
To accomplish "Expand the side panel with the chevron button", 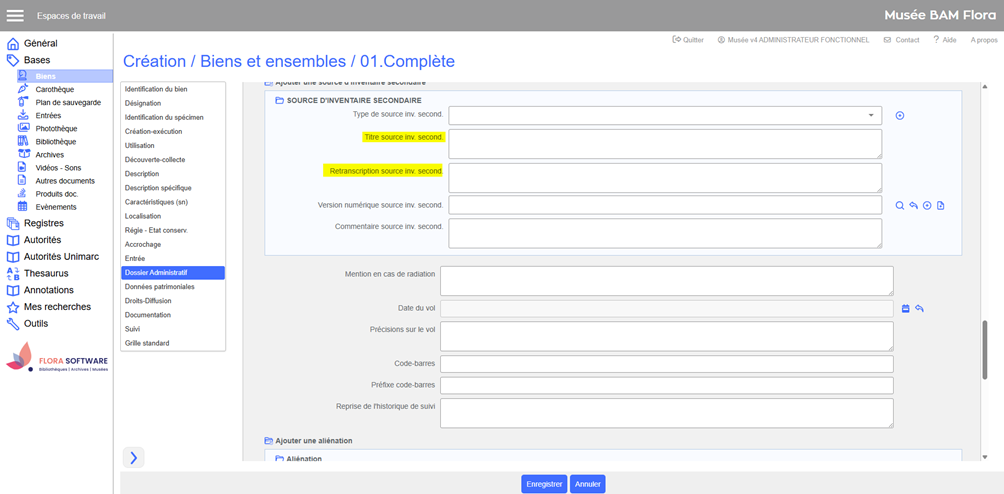I will tap(134, 458).
